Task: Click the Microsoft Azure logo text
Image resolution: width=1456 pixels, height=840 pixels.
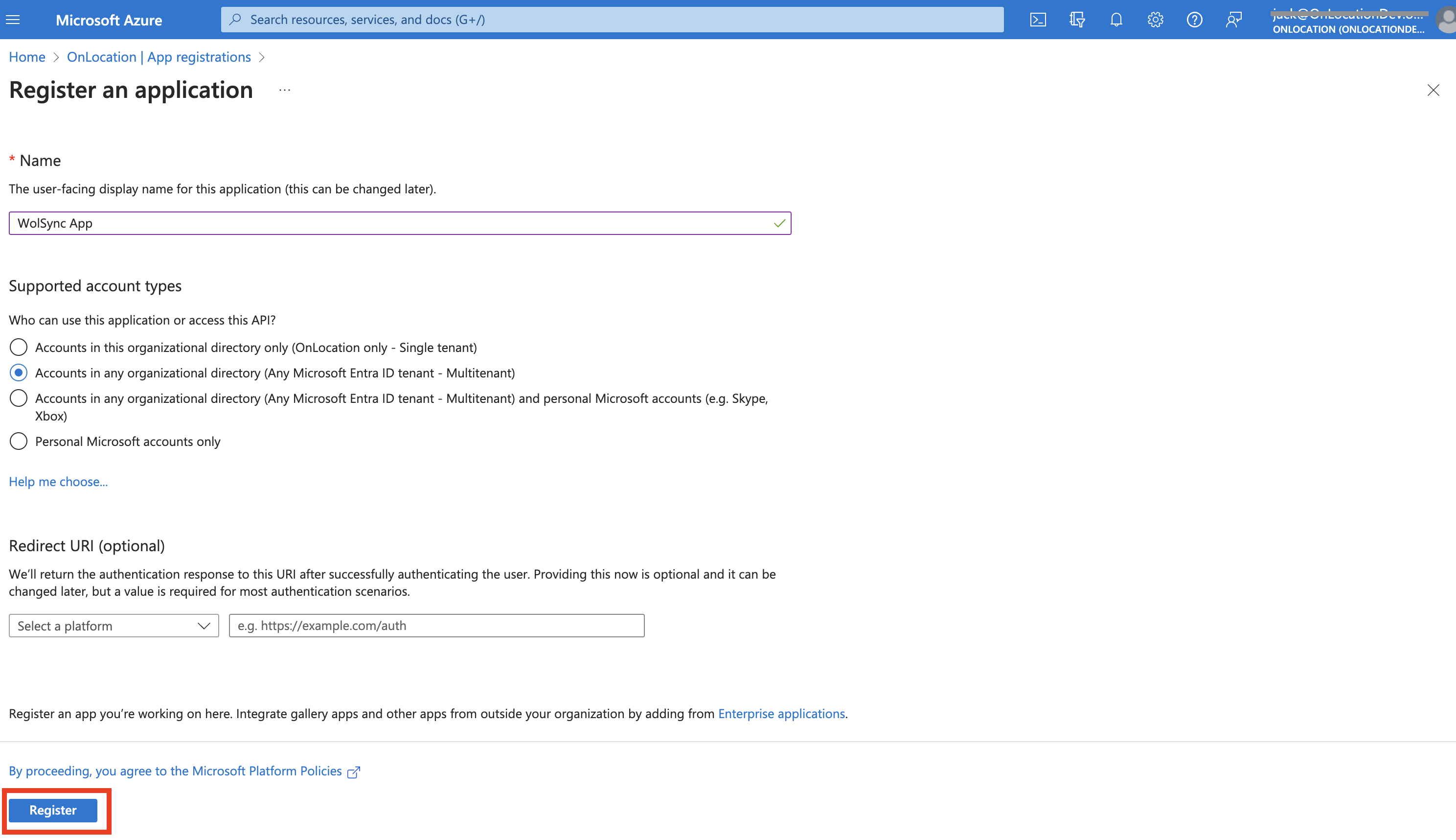Action: pos(109,20)
